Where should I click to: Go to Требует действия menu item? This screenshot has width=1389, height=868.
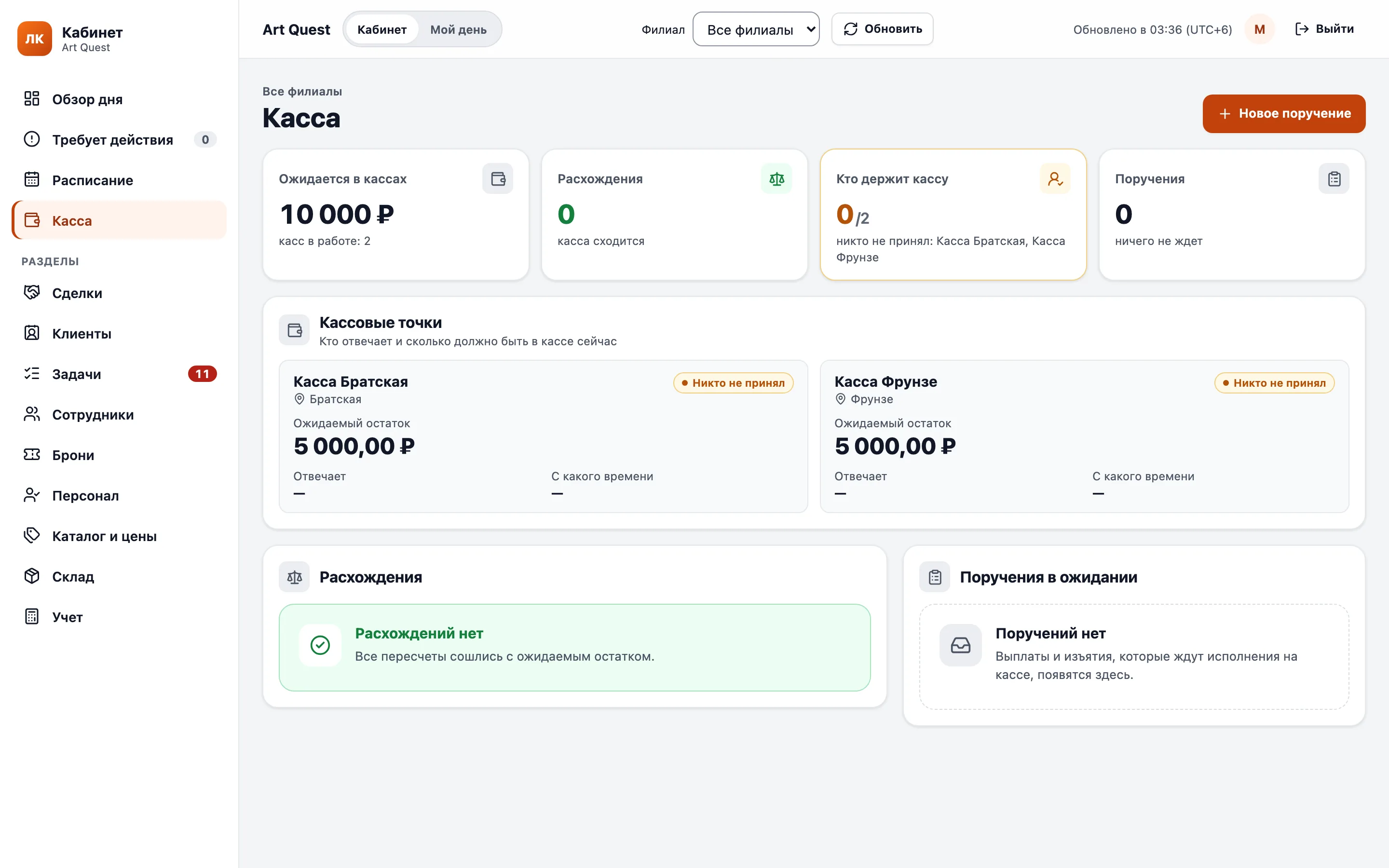tap(120, 139)
